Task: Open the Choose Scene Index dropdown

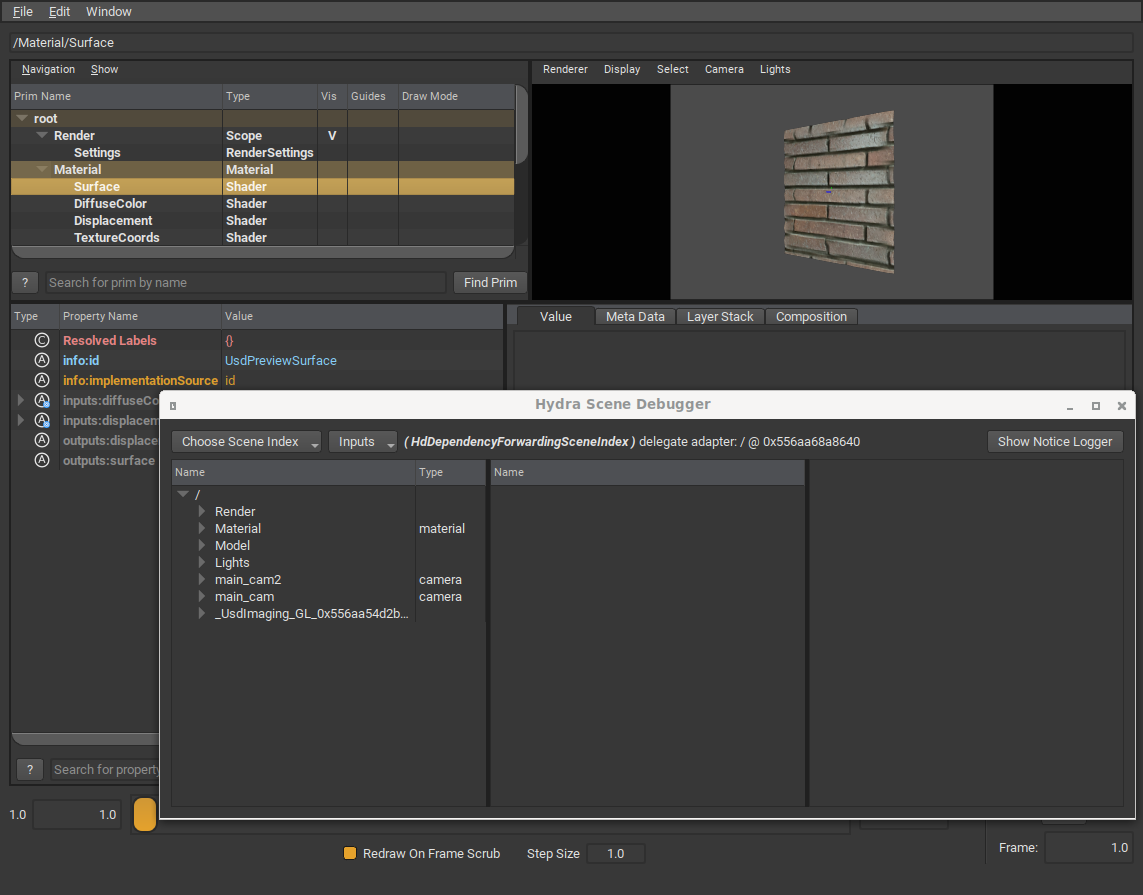Action: [246, 441]
